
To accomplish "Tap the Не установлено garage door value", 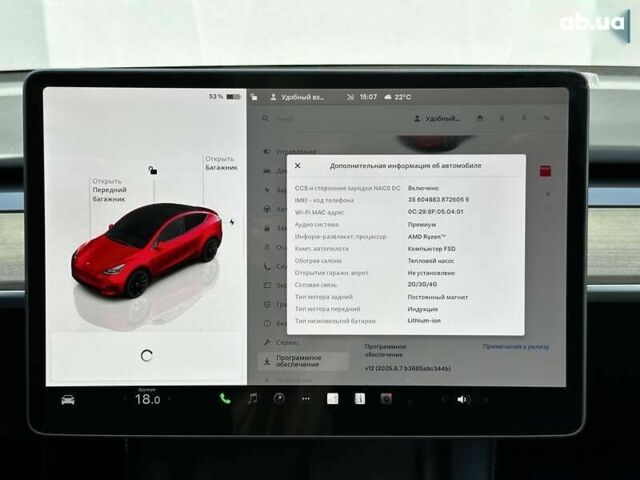I will point(431,273).
